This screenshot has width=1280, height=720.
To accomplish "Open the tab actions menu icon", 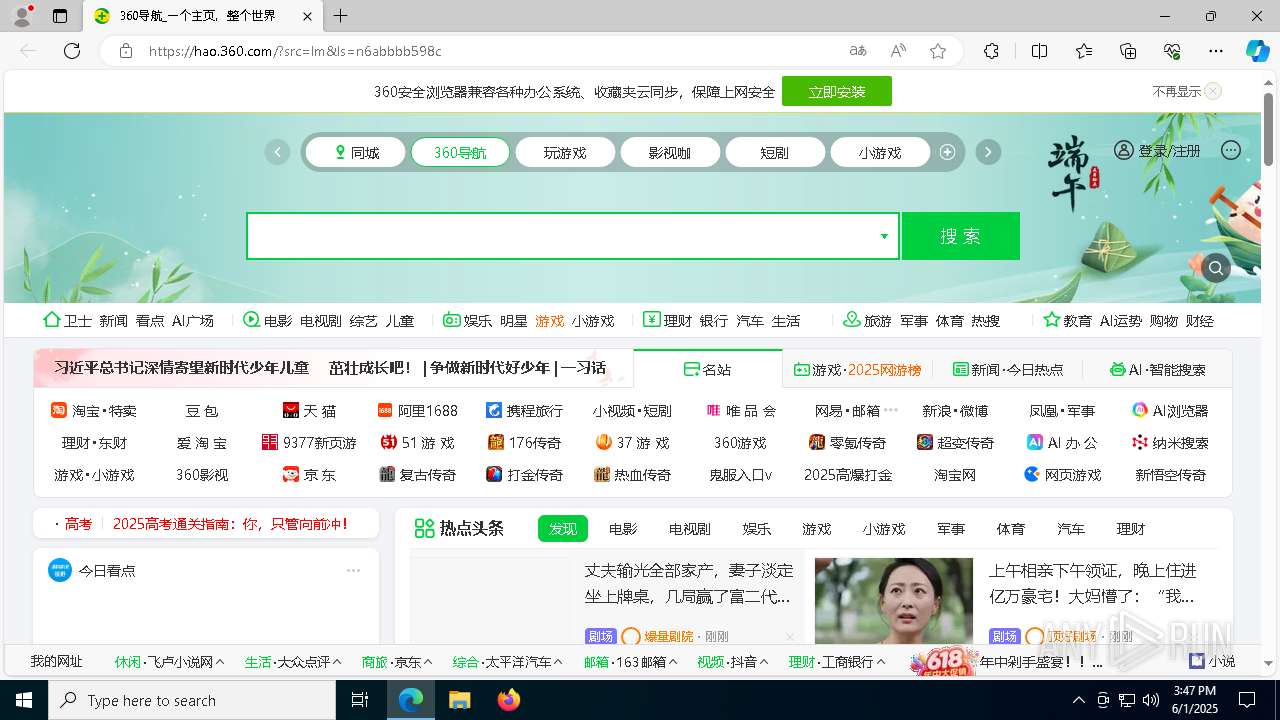I will (x=60, y=16).
